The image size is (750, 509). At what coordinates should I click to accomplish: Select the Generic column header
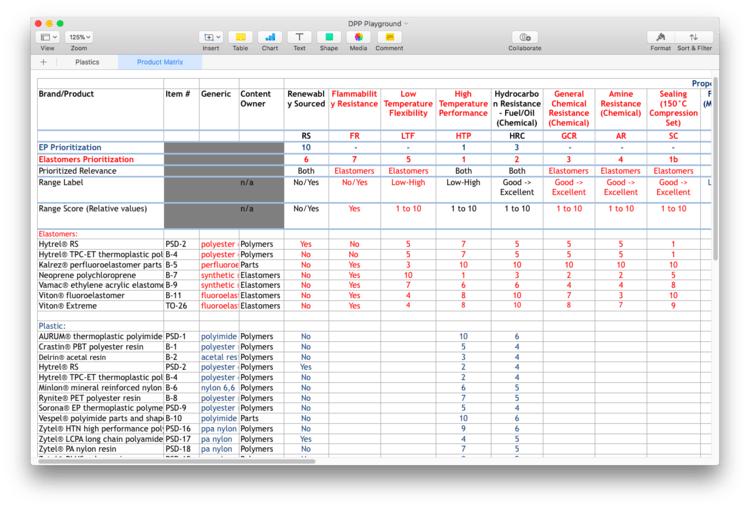219,109
